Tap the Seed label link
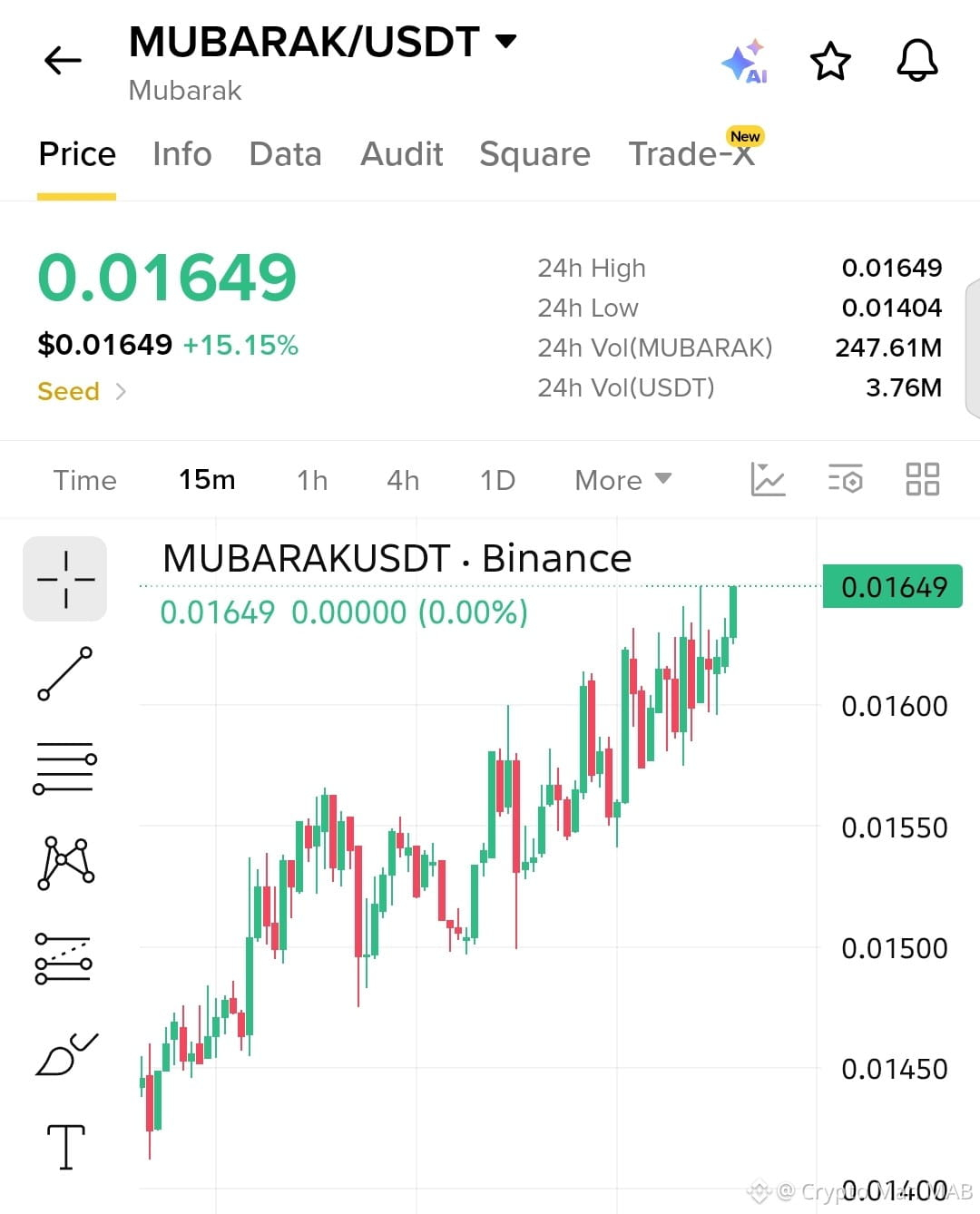Screen dimensions: 980x1214 68,392
